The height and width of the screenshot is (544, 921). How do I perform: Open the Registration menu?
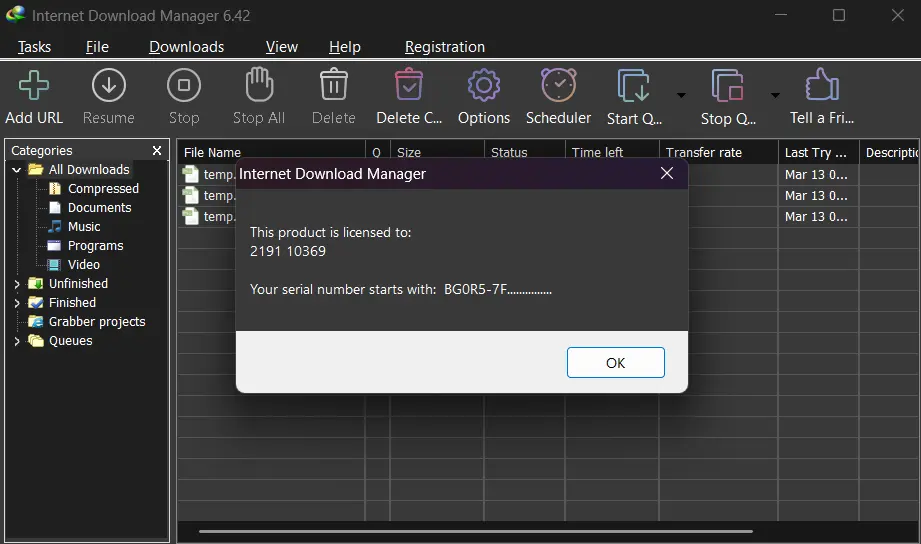click(x=445, y=47)
